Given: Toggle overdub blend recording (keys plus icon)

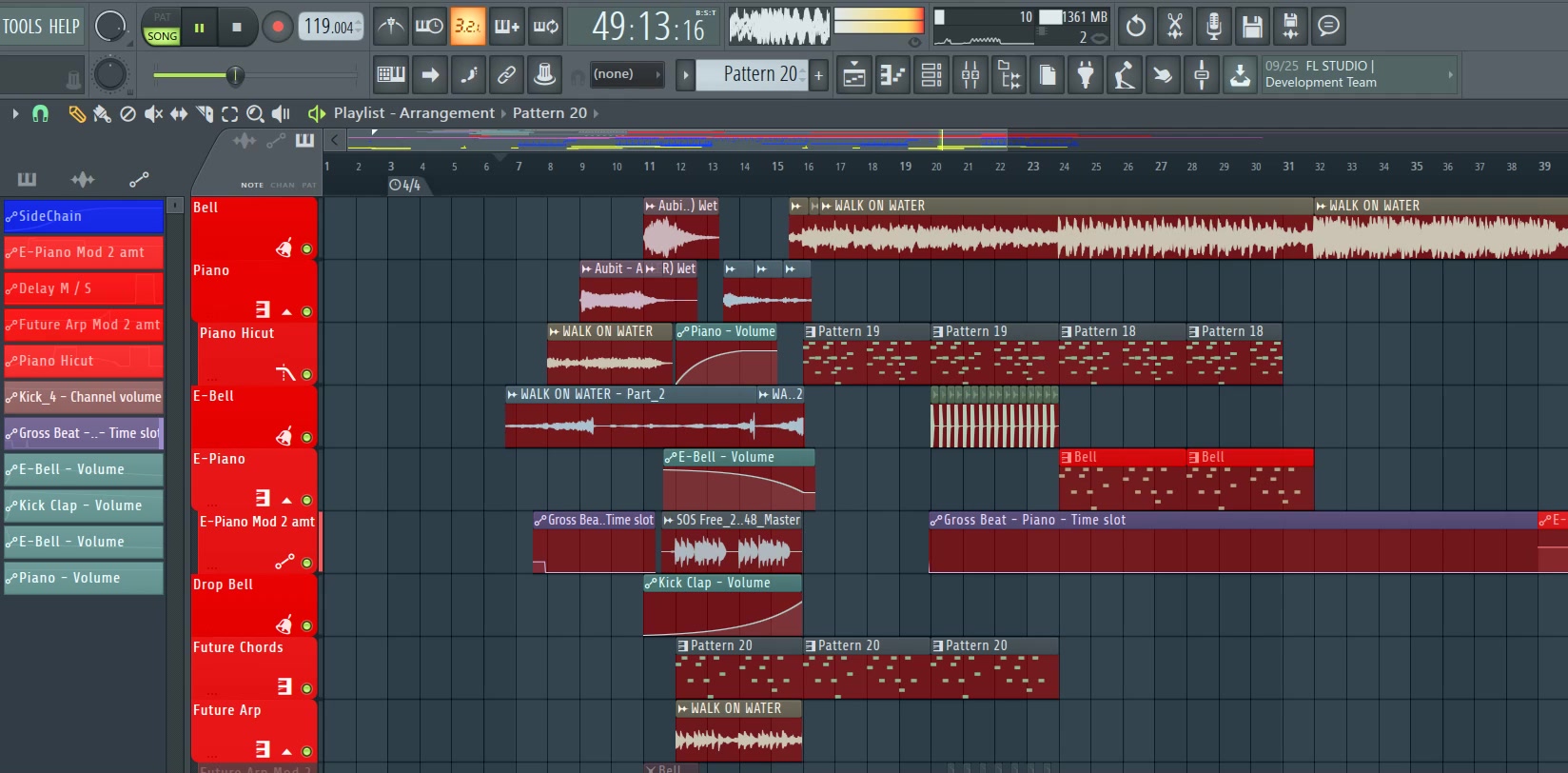Looking at the screenshot, I should click(506, 26).
